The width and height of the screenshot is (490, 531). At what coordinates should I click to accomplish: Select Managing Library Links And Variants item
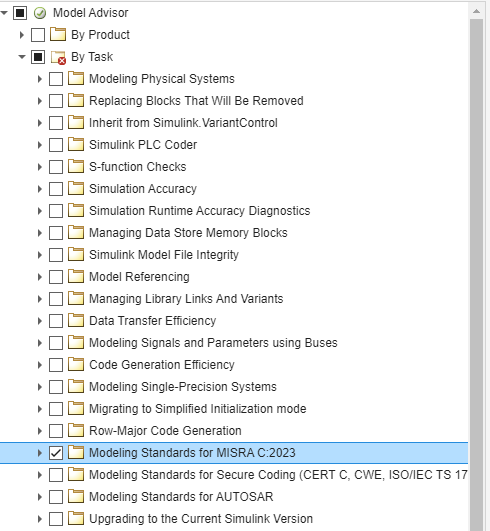tap(186, 299)
